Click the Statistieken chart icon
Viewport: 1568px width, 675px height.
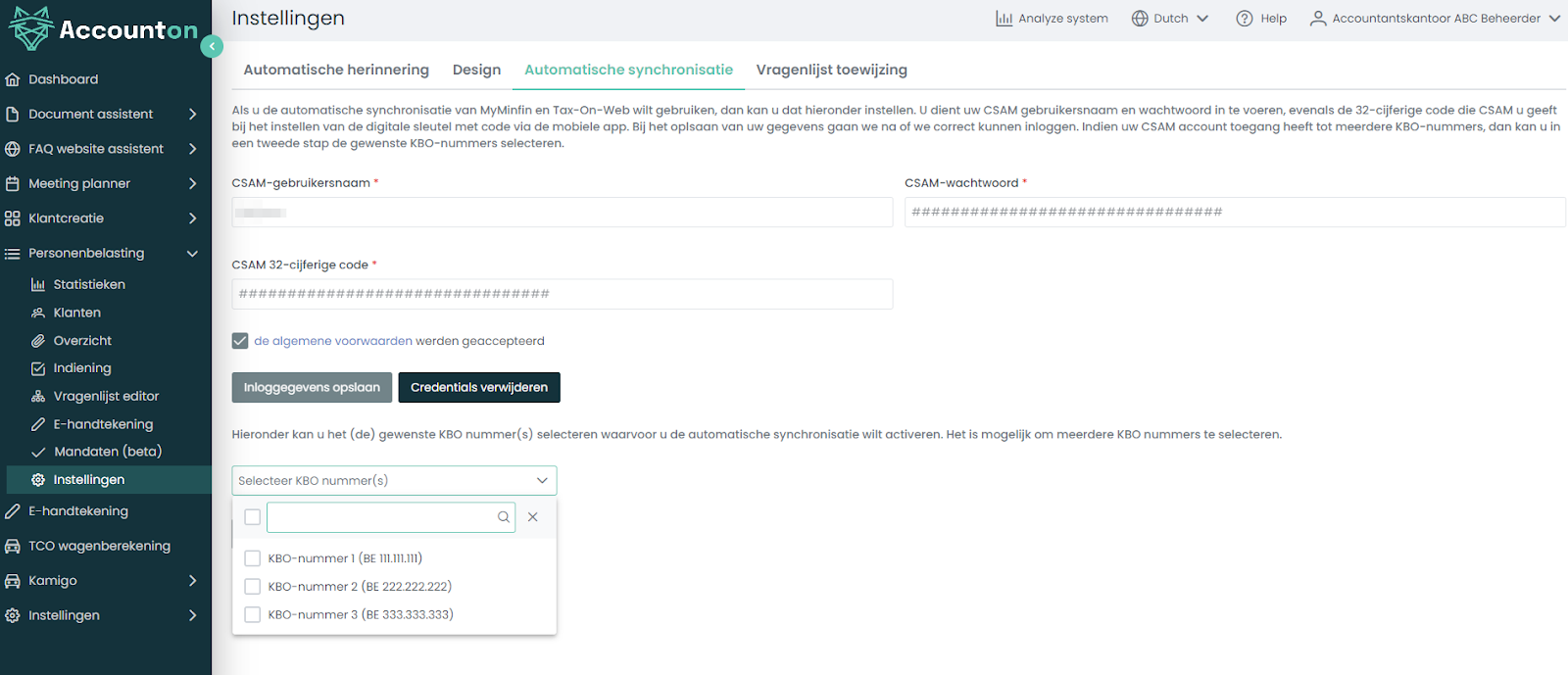pos(38,284)
